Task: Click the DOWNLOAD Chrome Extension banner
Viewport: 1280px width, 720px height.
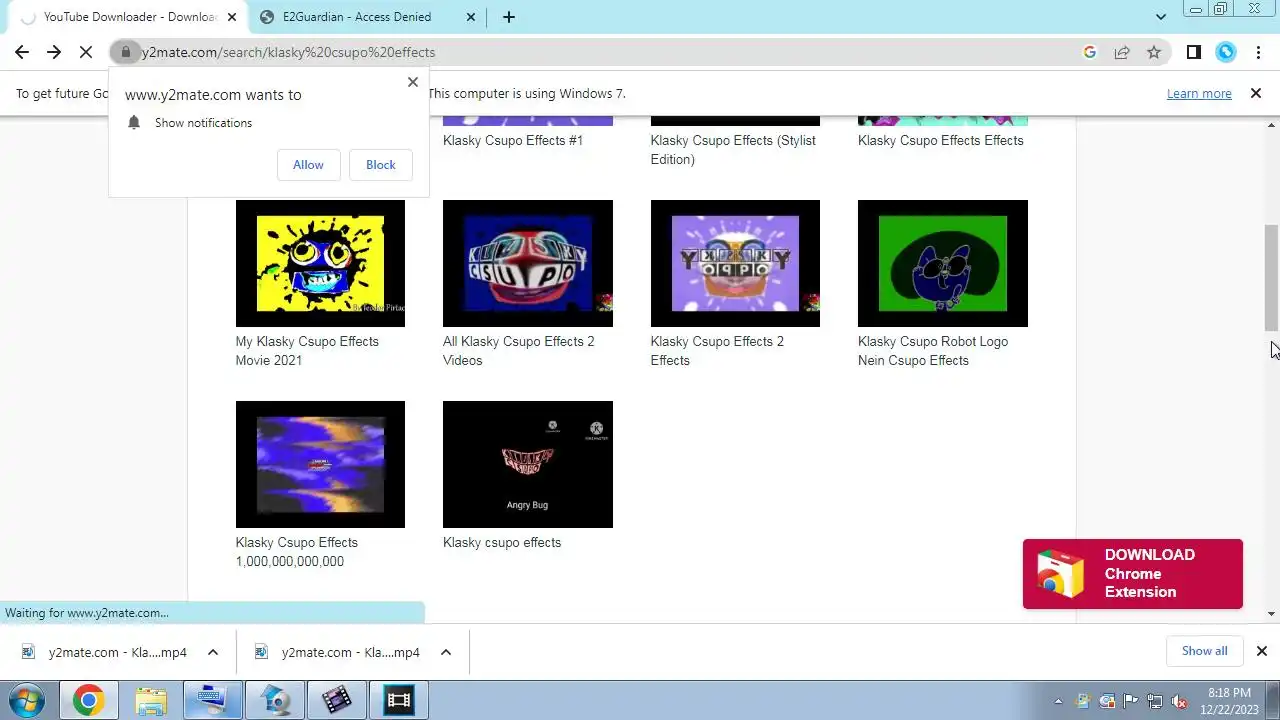Action: pos(1133,574)
